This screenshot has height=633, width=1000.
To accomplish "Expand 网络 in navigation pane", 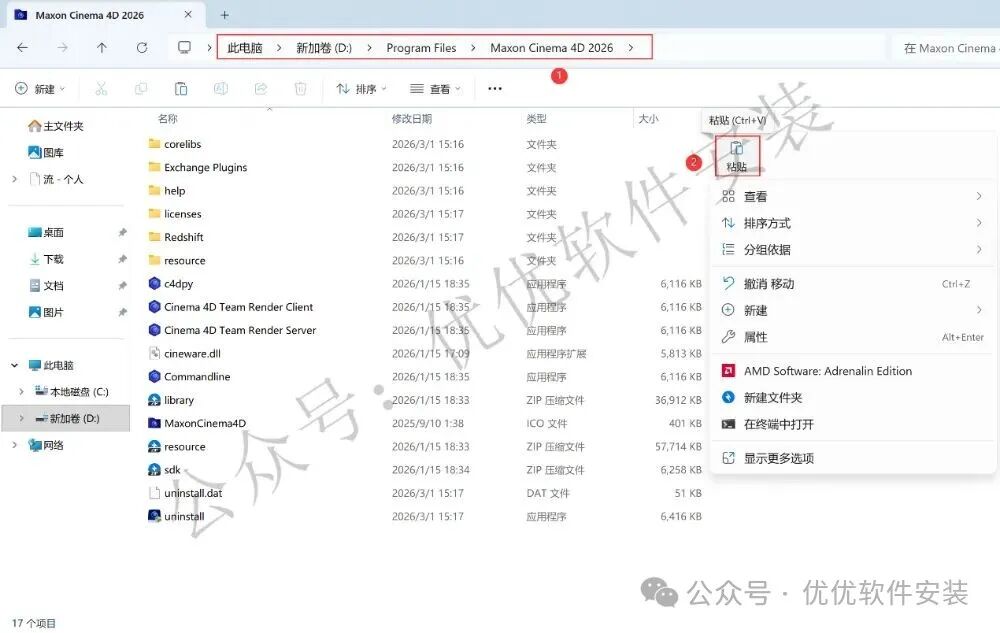I will point(15,445).
